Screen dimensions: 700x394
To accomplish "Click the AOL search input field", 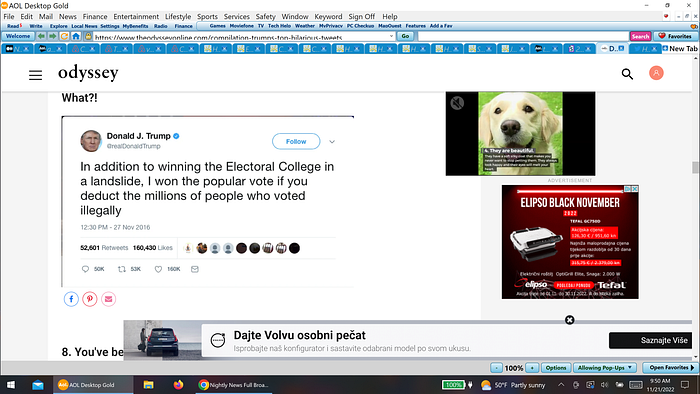I will [x=523, y=36].
